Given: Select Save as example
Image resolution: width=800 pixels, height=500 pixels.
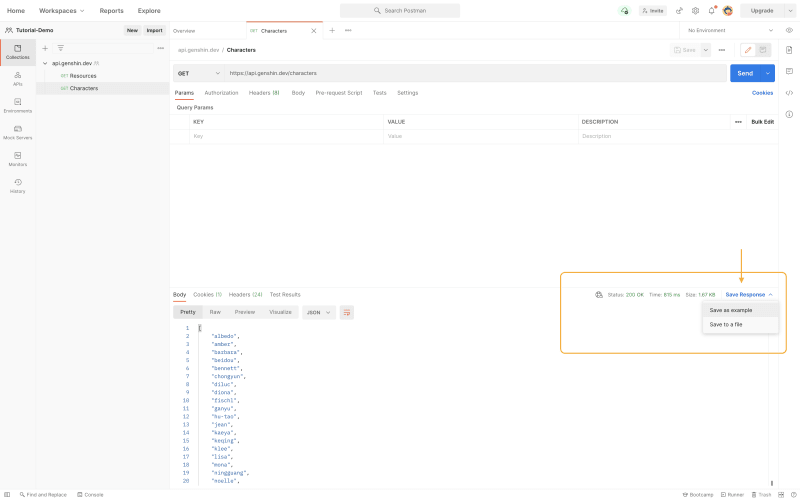Looking at the screenshot, I should (740, 310).
